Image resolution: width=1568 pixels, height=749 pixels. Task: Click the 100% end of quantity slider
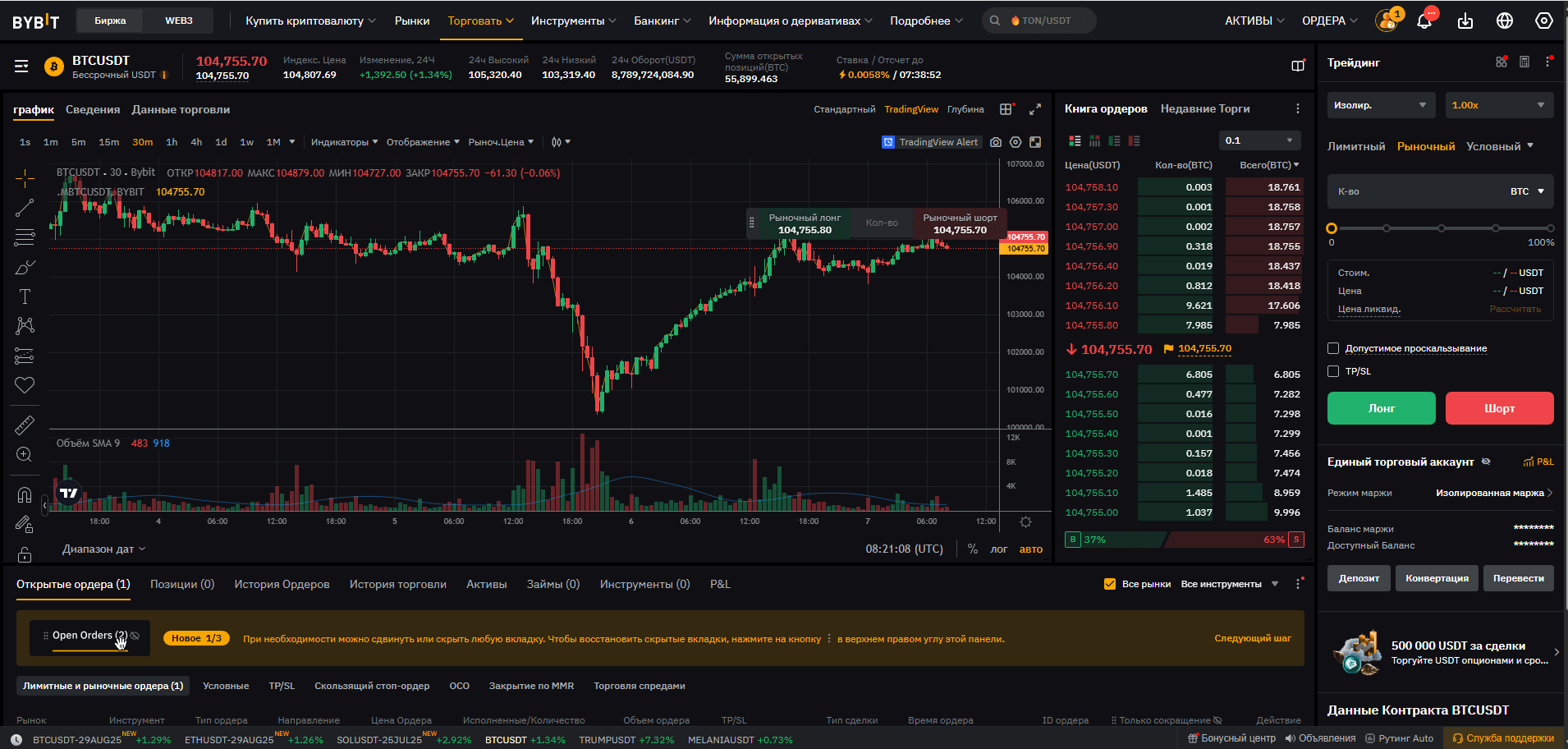coord(1550,228)
